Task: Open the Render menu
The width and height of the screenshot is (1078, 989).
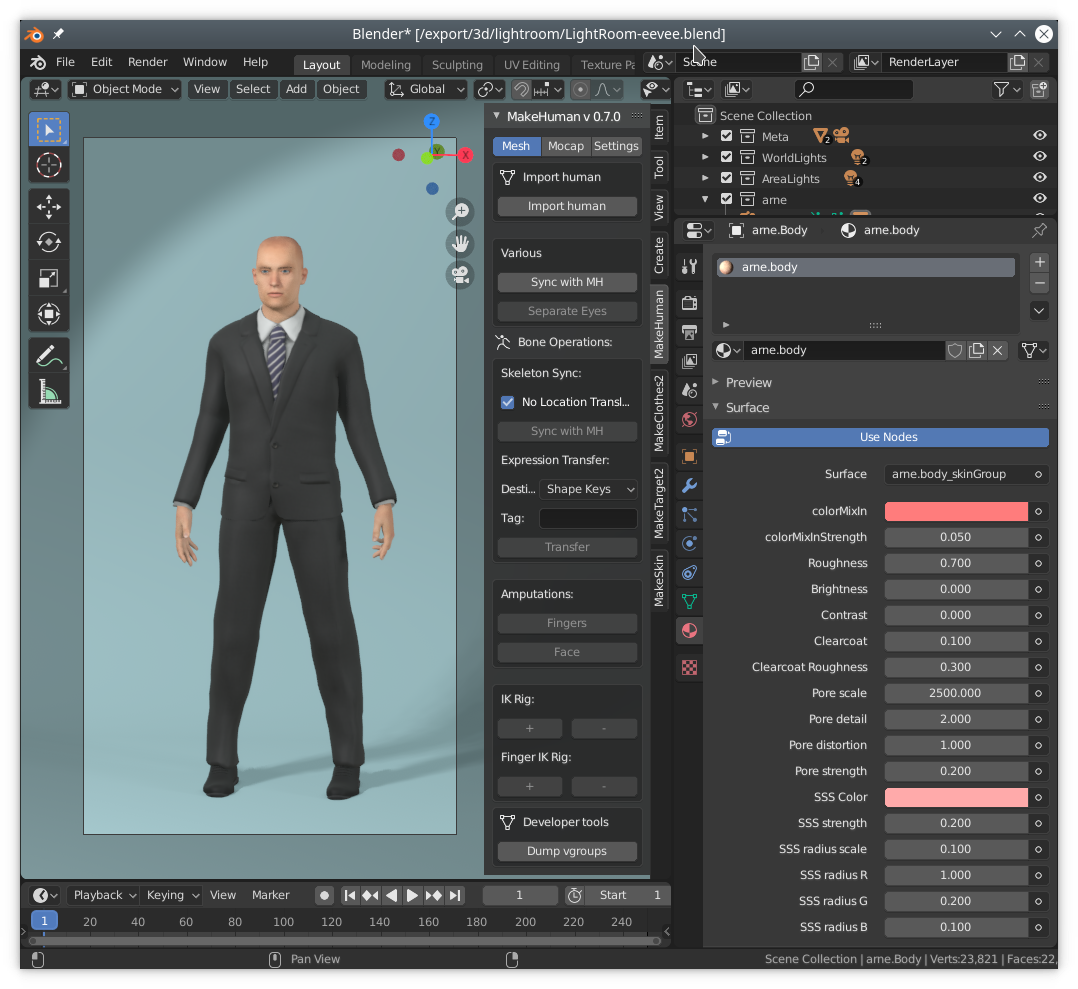Action: (147, 62)
